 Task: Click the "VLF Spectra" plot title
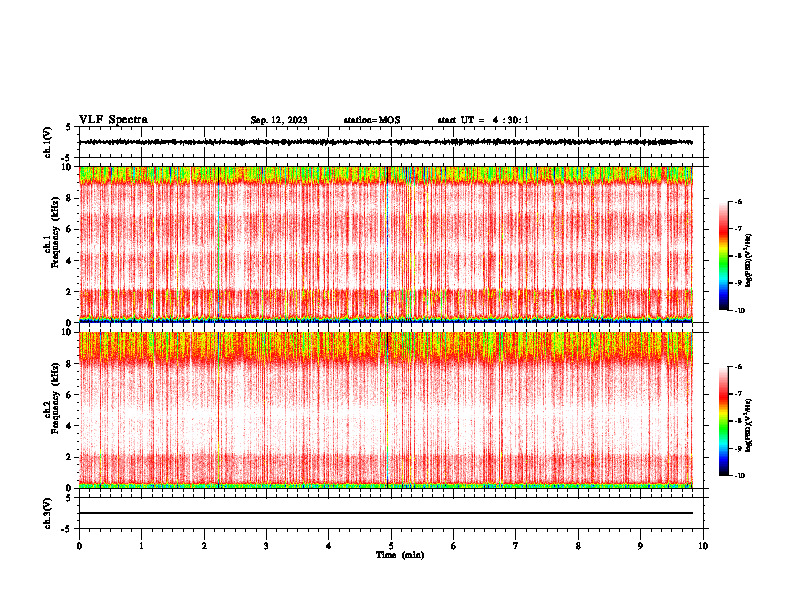click(x=113, y=120)
